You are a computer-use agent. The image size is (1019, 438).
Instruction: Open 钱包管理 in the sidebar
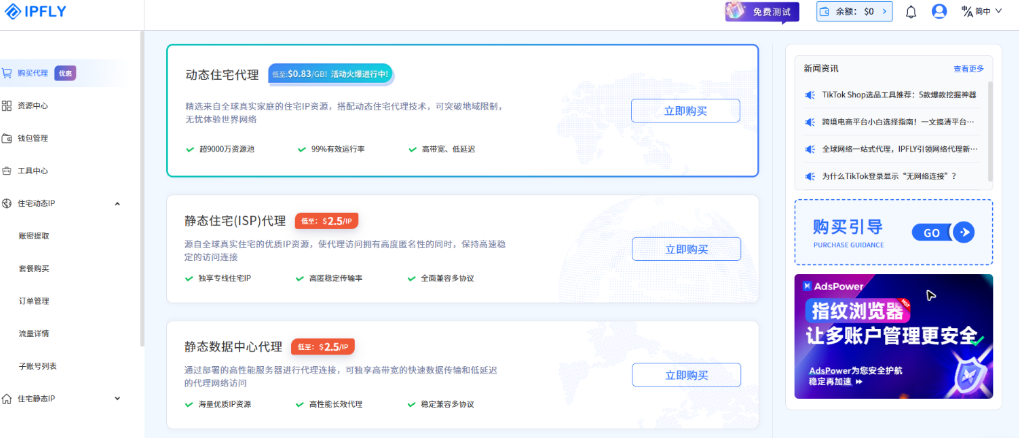coord(32,138)
